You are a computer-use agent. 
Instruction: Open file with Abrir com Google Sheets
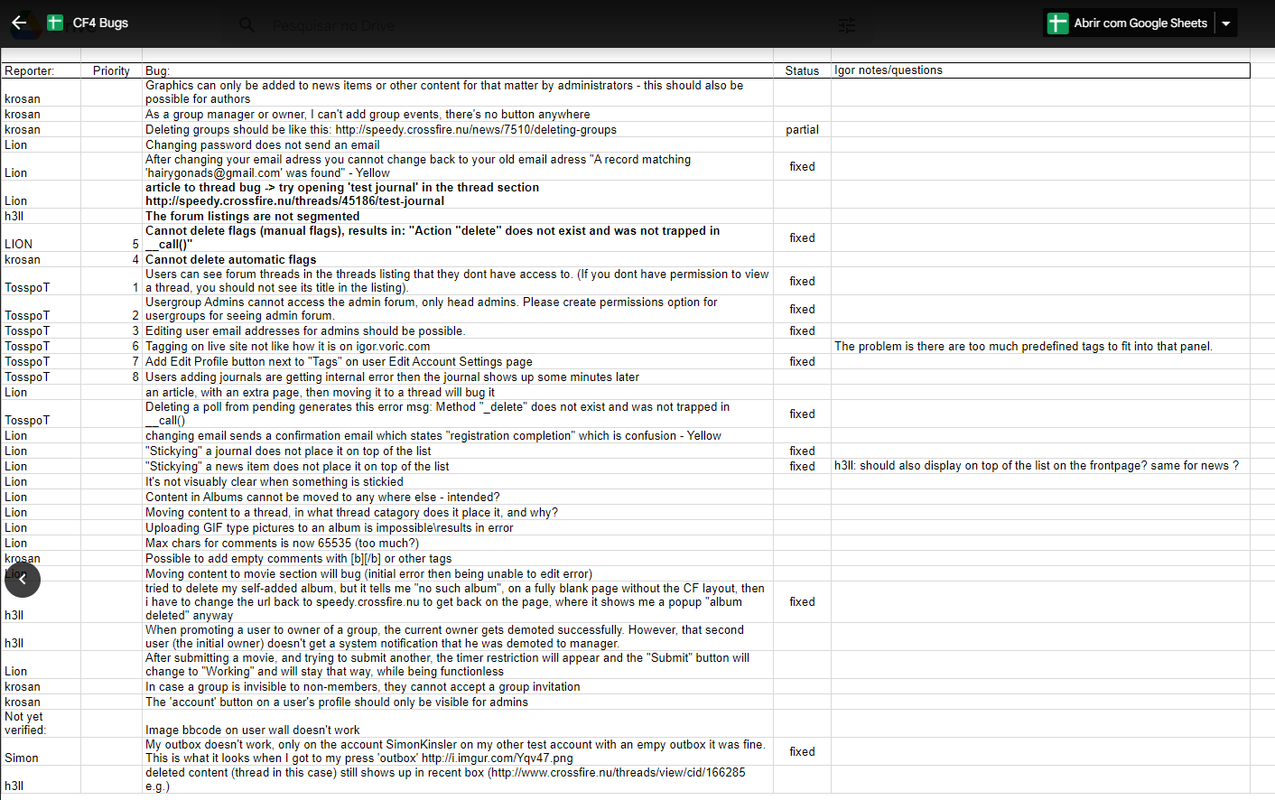[1128, 23]
